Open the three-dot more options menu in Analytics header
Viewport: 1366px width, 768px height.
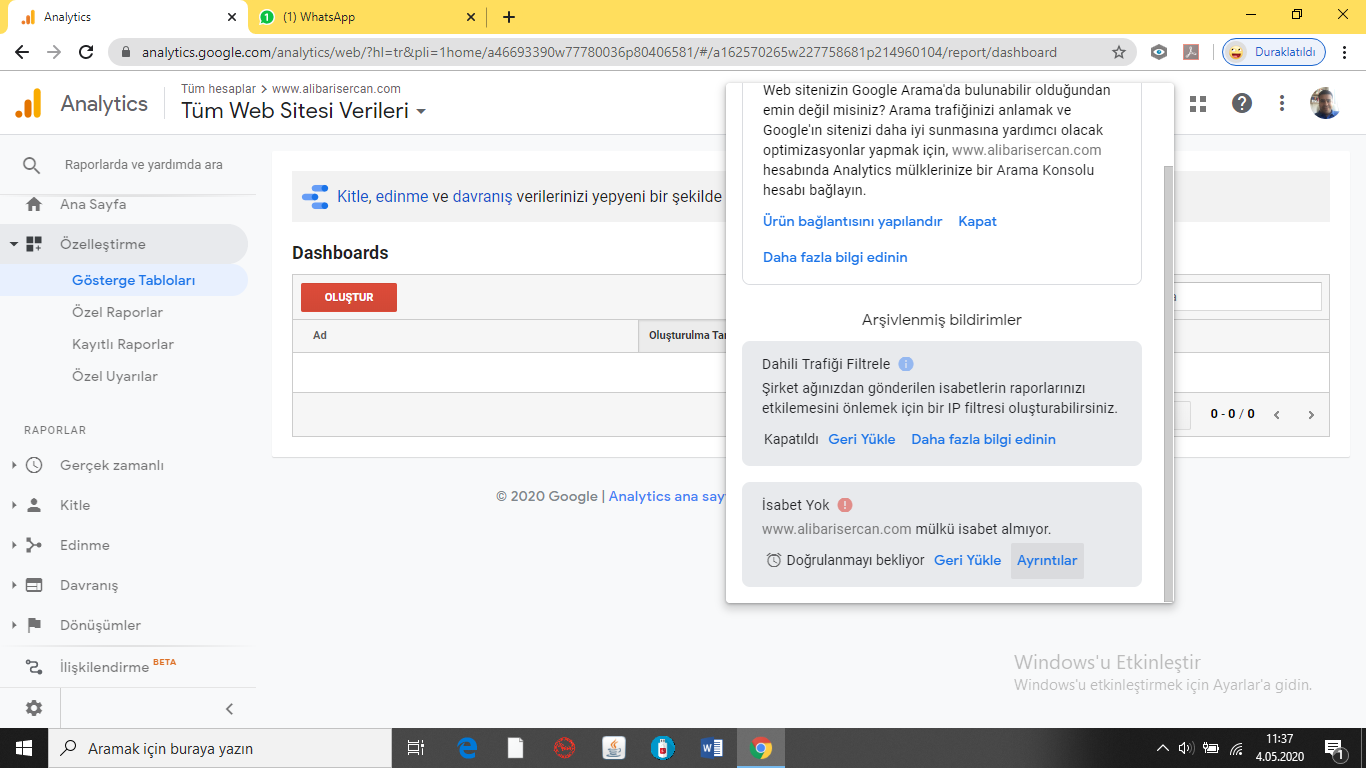point(1282,103)
